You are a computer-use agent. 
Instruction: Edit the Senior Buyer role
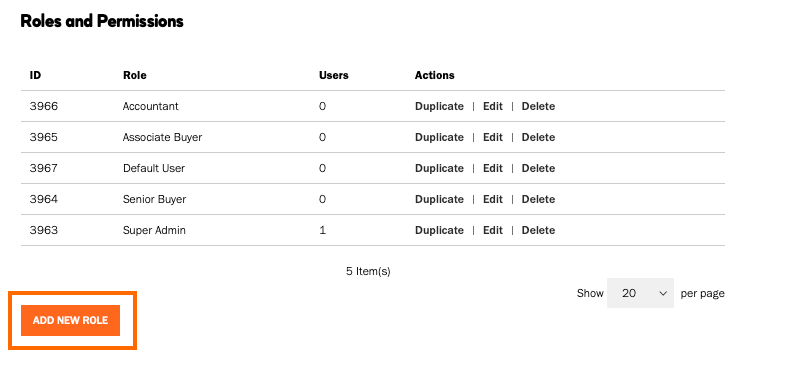coord(493,199)
